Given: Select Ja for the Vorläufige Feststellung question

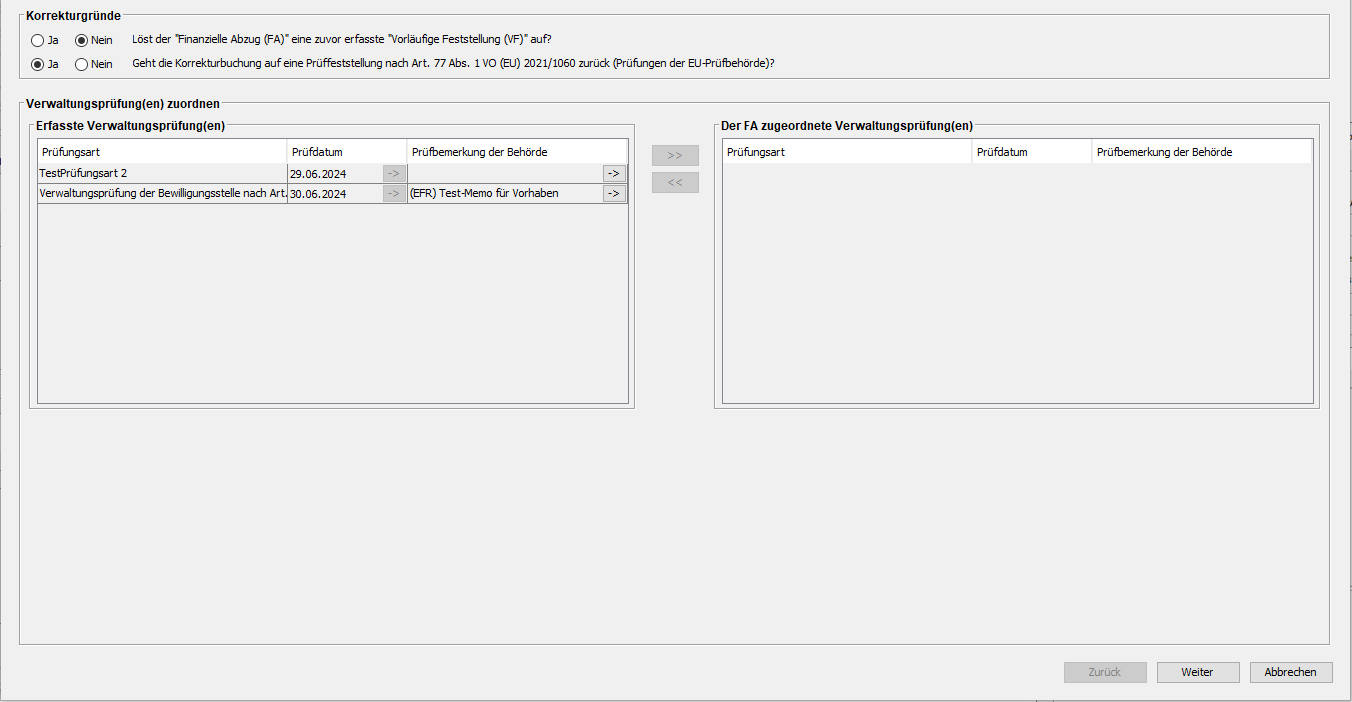Looking at the screenshot, I should (x=38, y=41).
